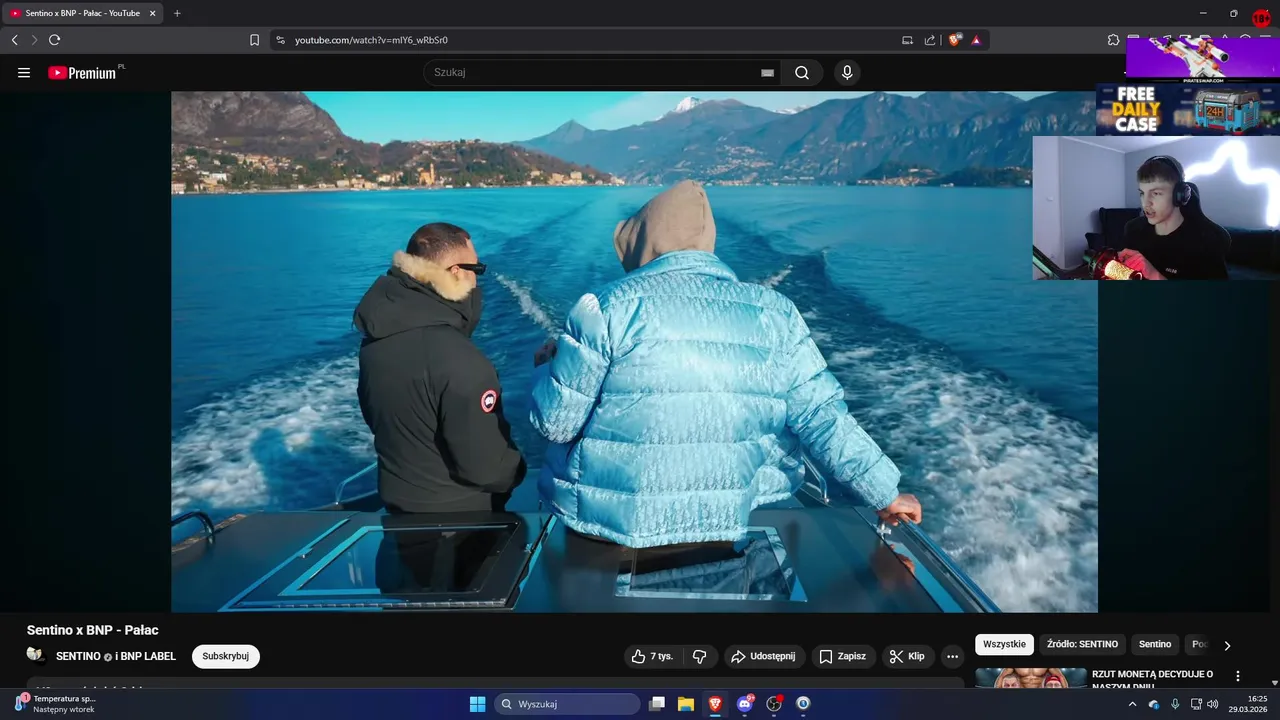The height and width of the screenshot is (720, 1280).
Task: Click the YouTube search magnifier button
Action: [x=802, y=73]
